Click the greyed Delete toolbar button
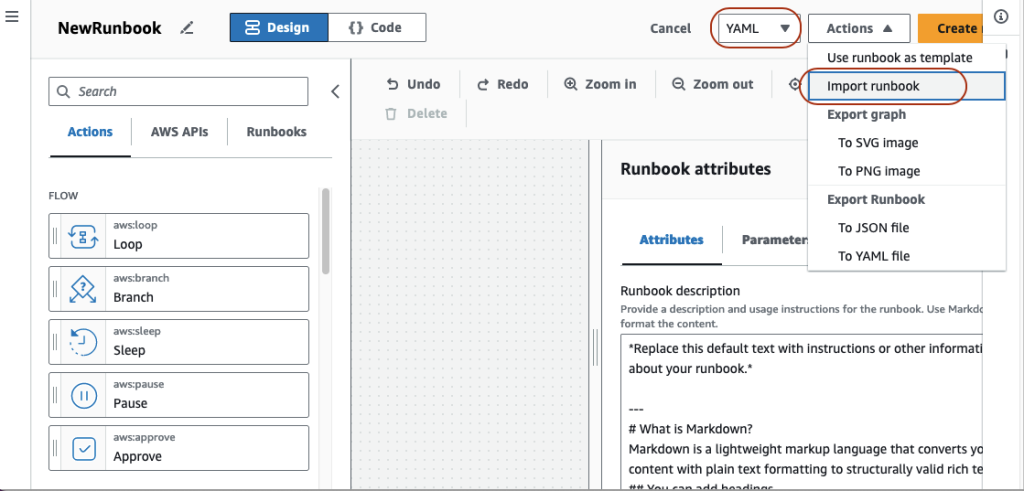 pyautogui.click(x=416, y=114)
